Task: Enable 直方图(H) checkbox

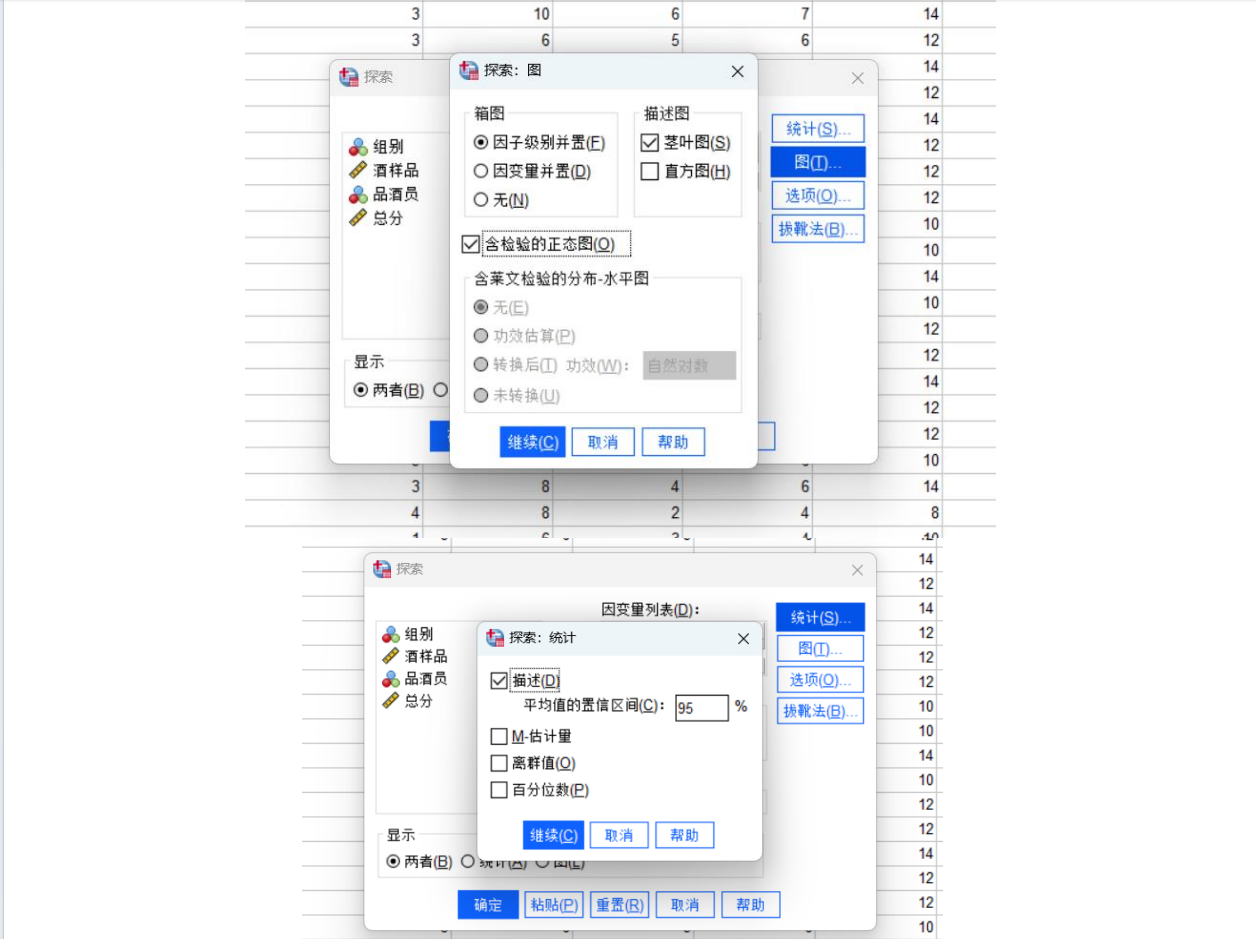Action: click(650, 171)
